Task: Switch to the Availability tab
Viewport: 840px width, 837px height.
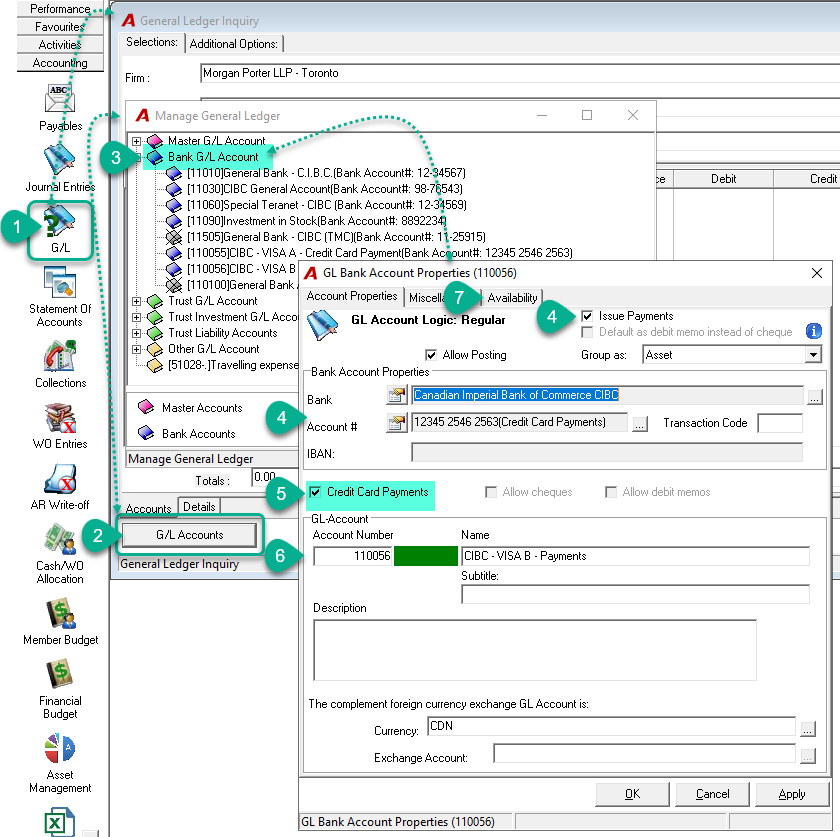Action: (x=512, y=298)
